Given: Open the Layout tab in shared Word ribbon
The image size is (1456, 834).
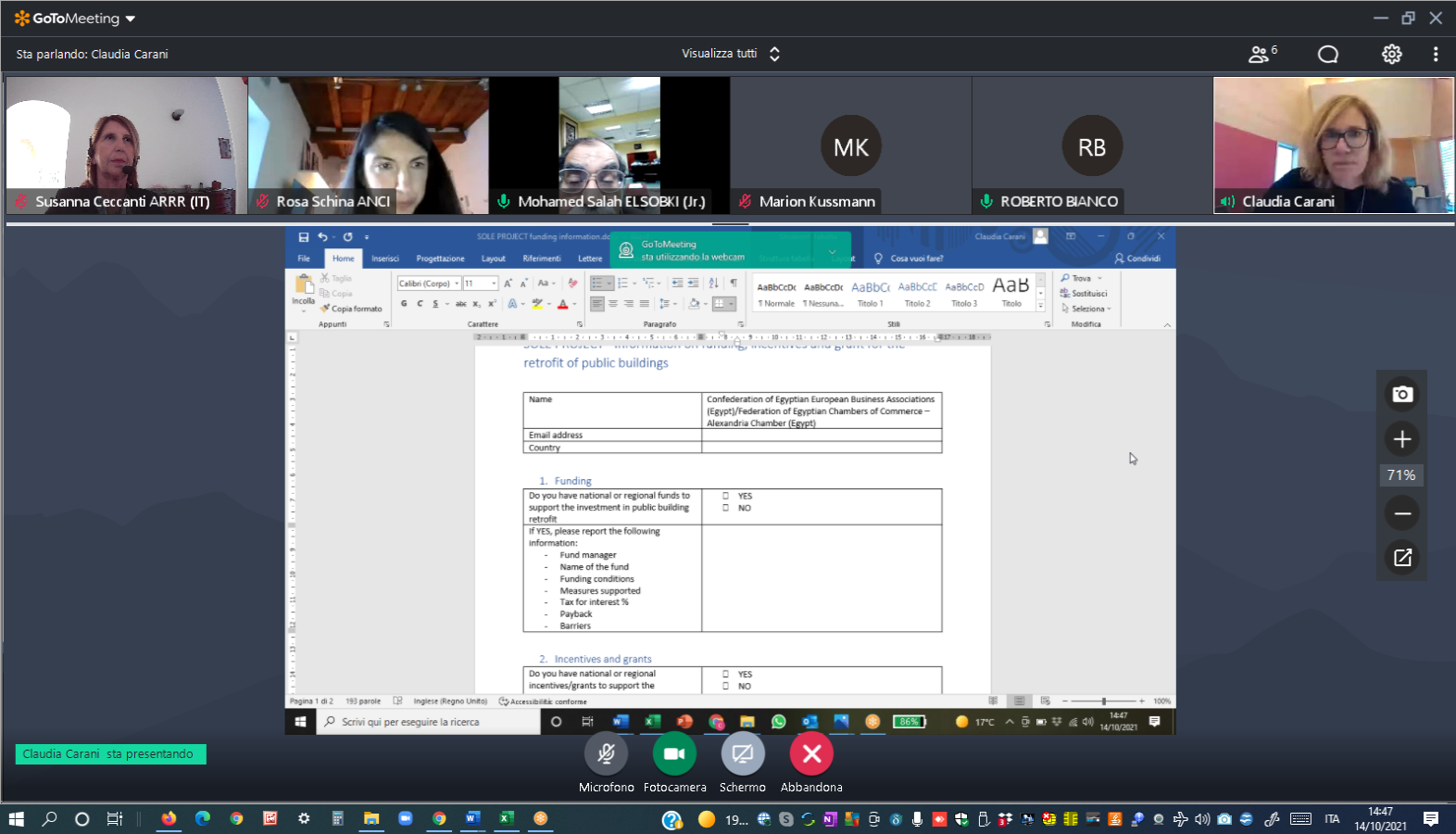Looking at the screenshot, I should click(494, 259).
